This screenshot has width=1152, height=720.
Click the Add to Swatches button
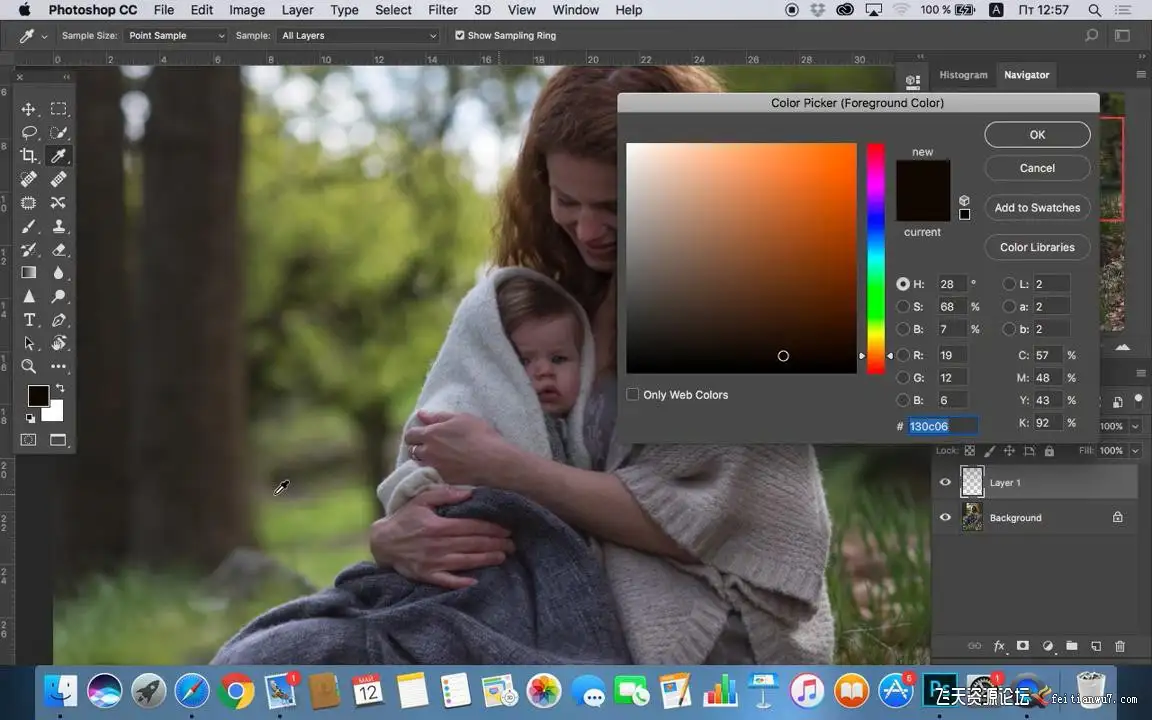coord(1037,208)
